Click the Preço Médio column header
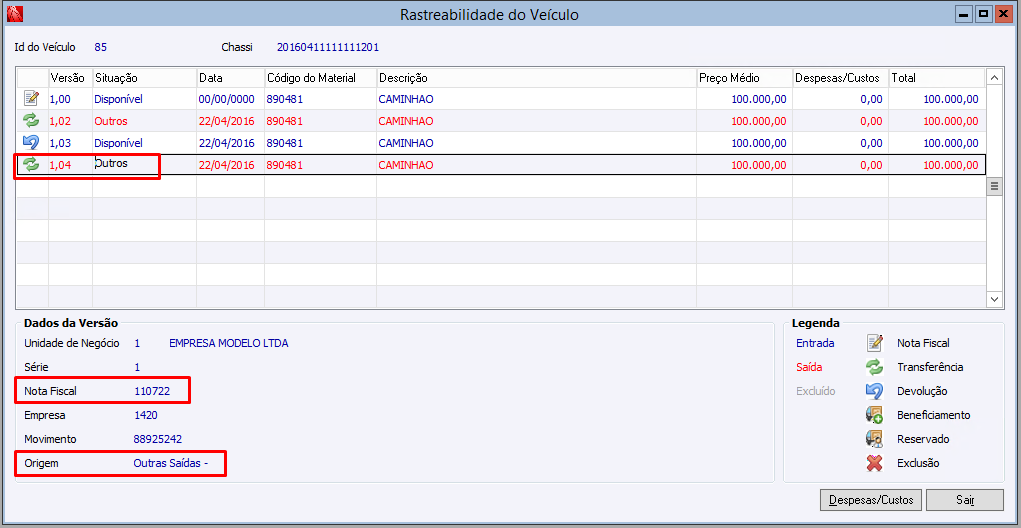The width and height of the screenshot is (1021, 528). (744, 77)
